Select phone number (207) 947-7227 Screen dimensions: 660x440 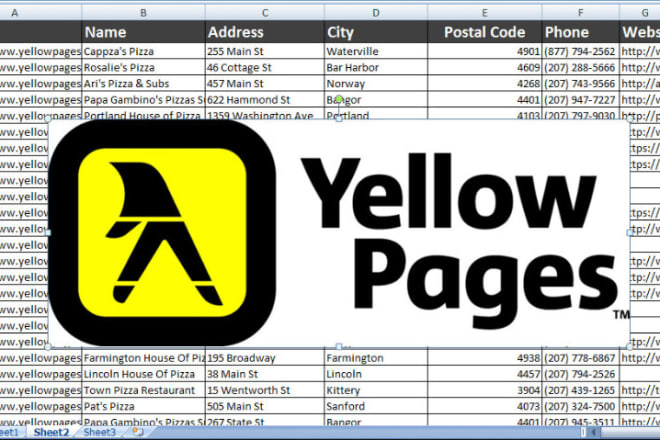(580, 100)
